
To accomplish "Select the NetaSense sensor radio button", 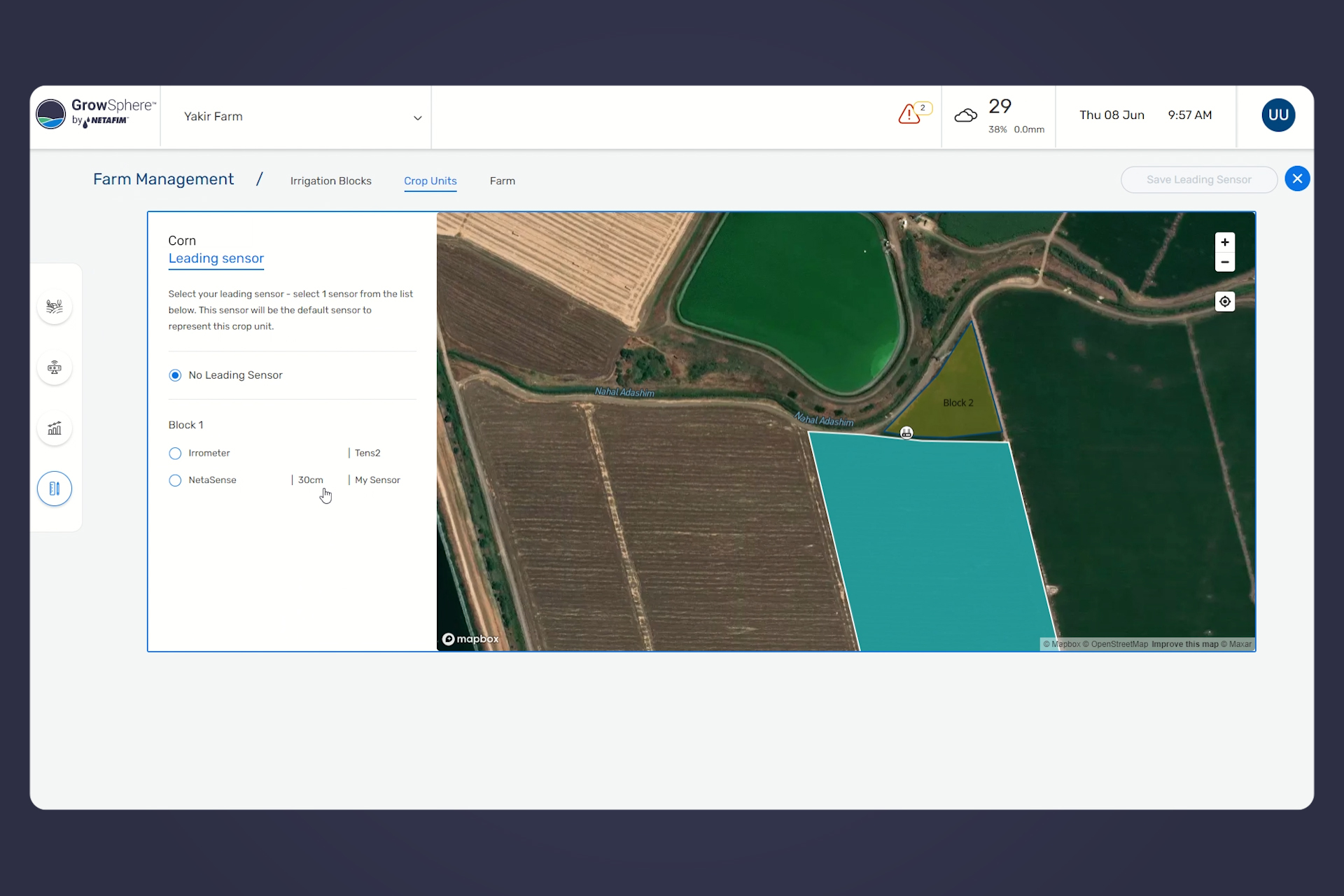I will pos(175,480).
